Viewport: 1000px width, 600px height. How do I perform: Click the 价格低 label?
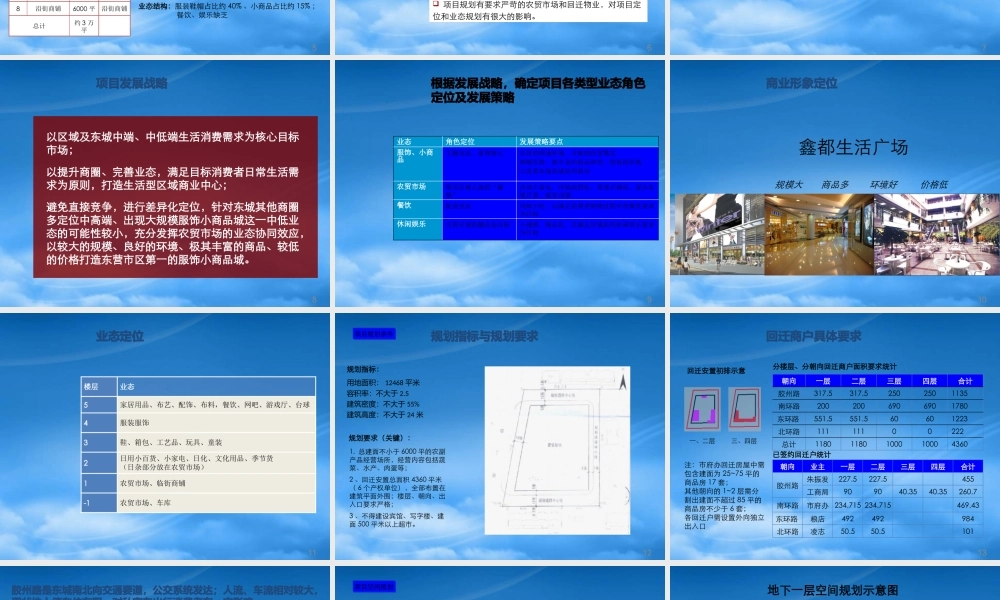(934, 184)
